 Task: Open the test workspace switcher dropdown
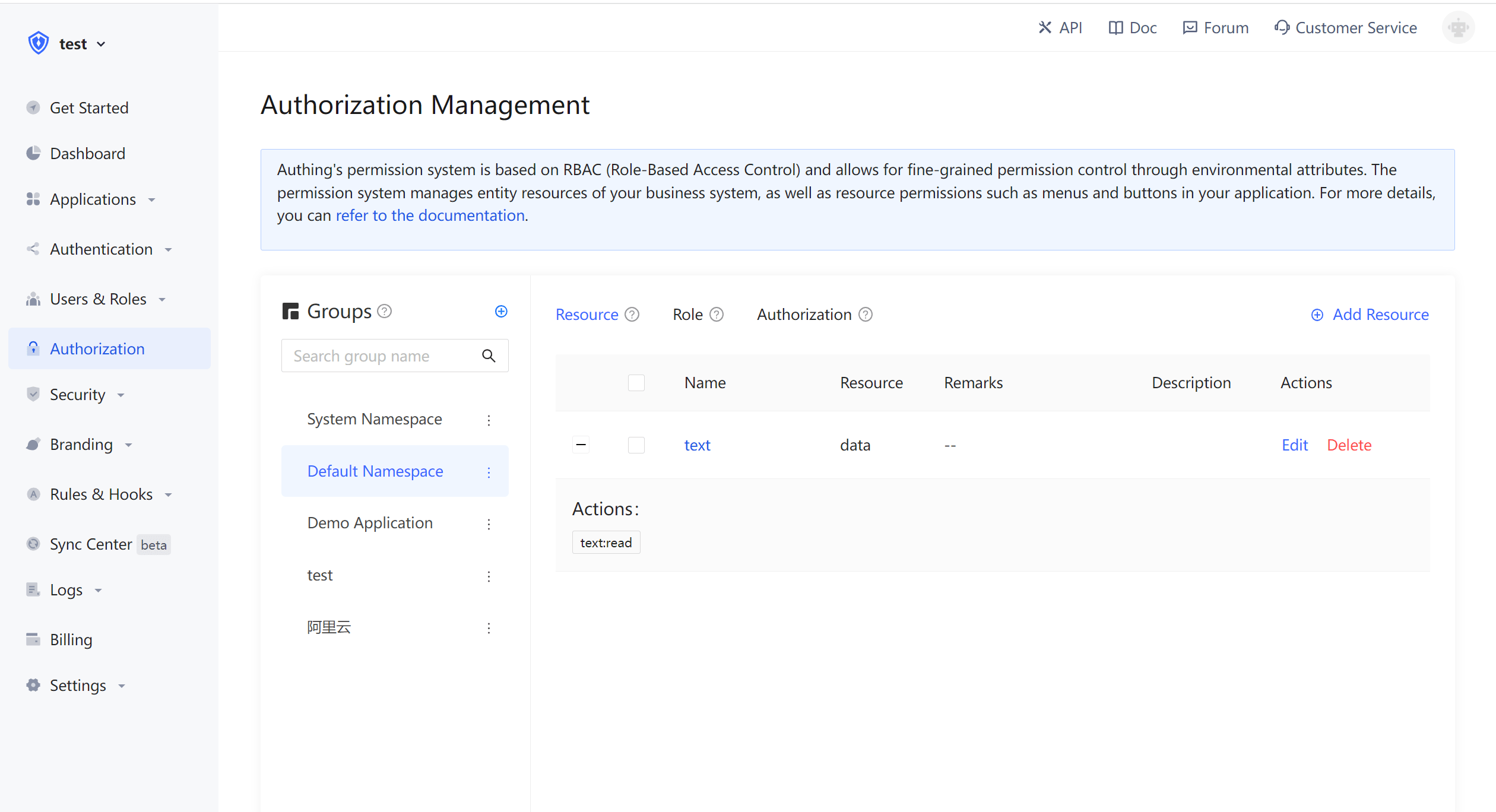click(x=83, y=43)
